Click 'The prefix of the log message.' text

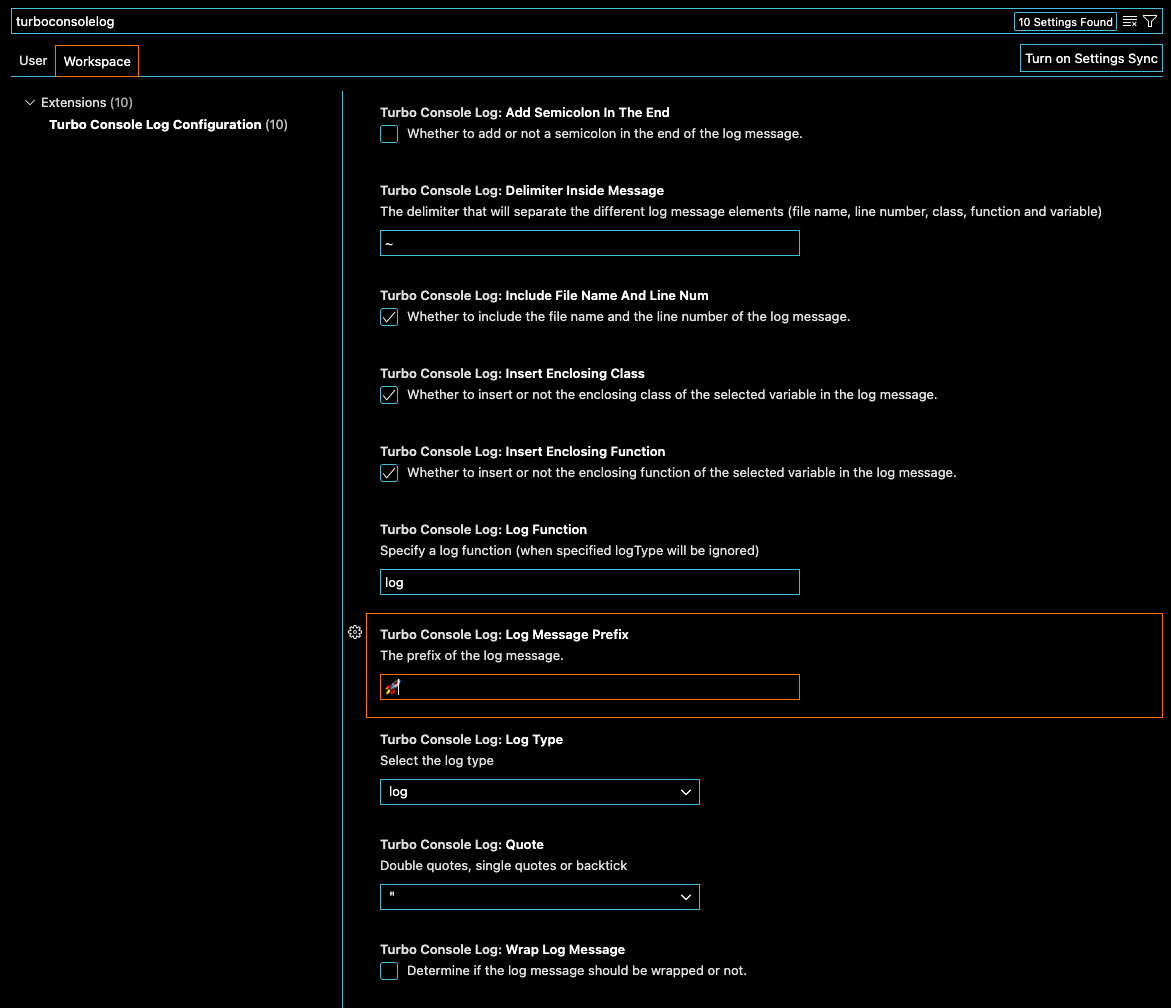(x=472, y=656)
